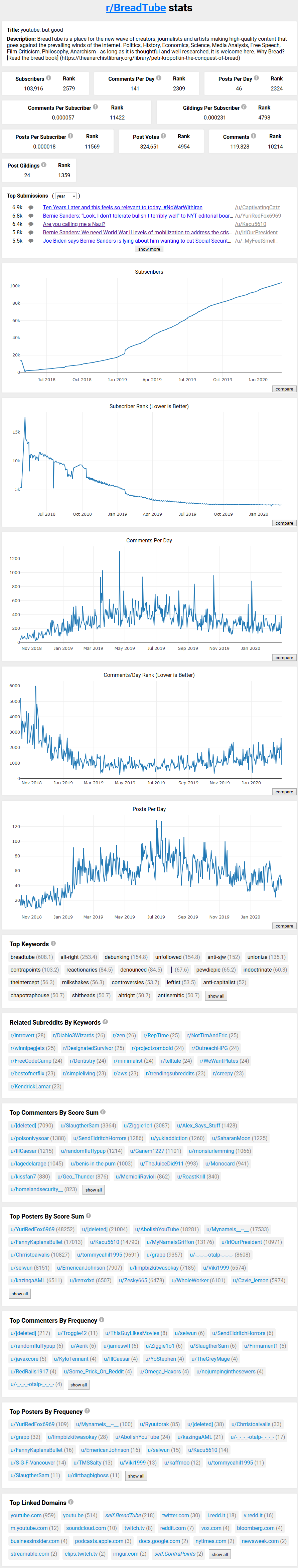Viewport: 298px width, 1568px height.
Task: Open the r/BreadTube title link
Action: tap(136, 8)
